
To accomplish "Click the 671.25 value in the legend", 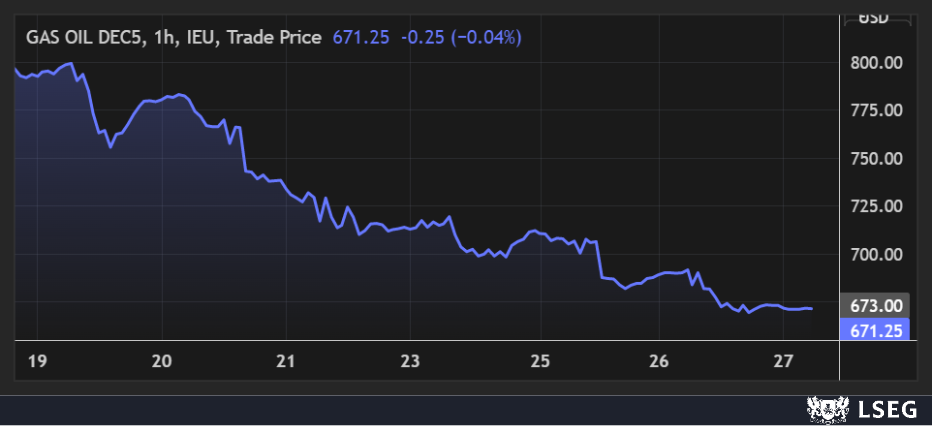I will coord(361,38).
